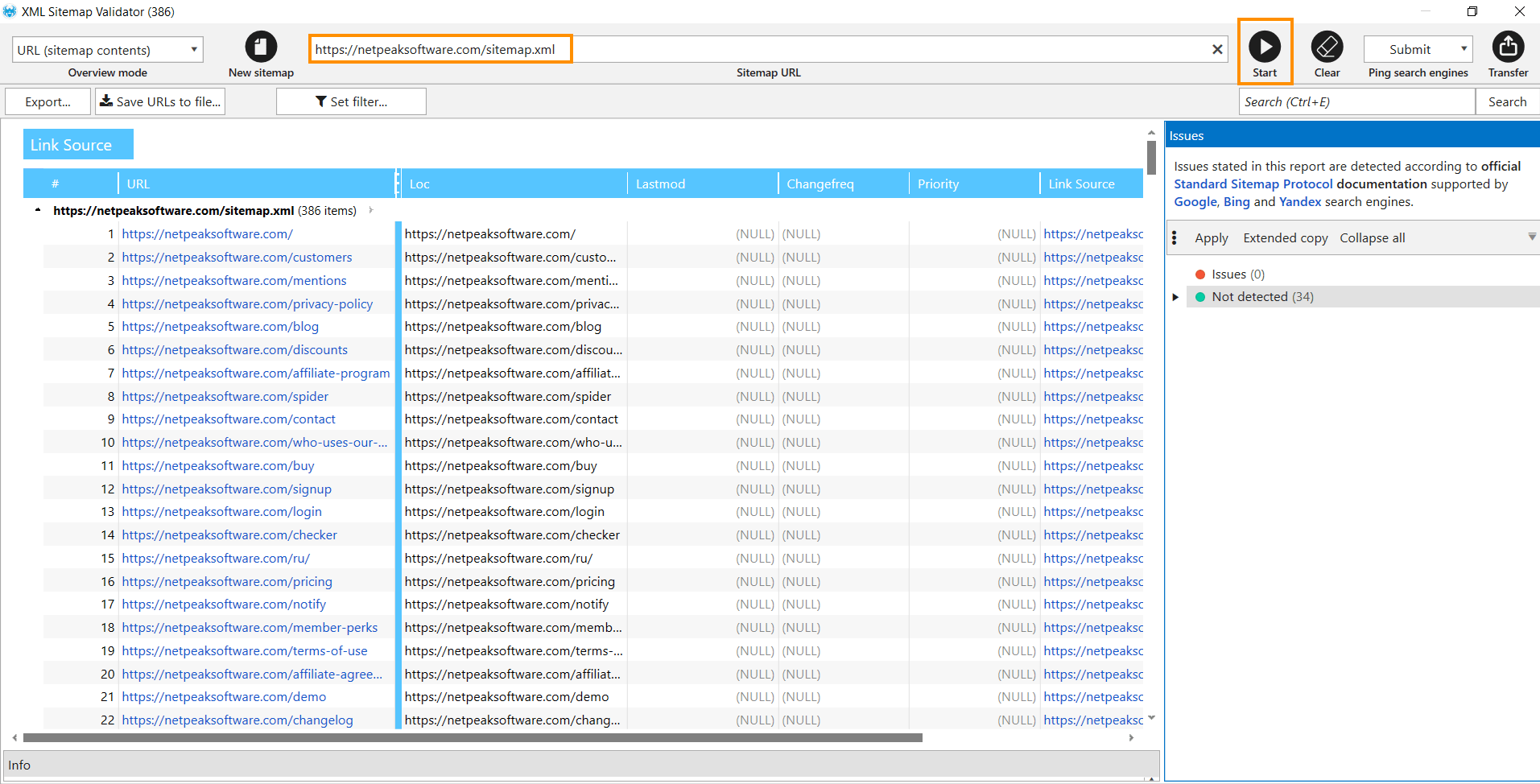Viewport: 1540px width, 784px height.
Task: Open the netpeaksoftware.com/signup URL link
Action: 226,489
